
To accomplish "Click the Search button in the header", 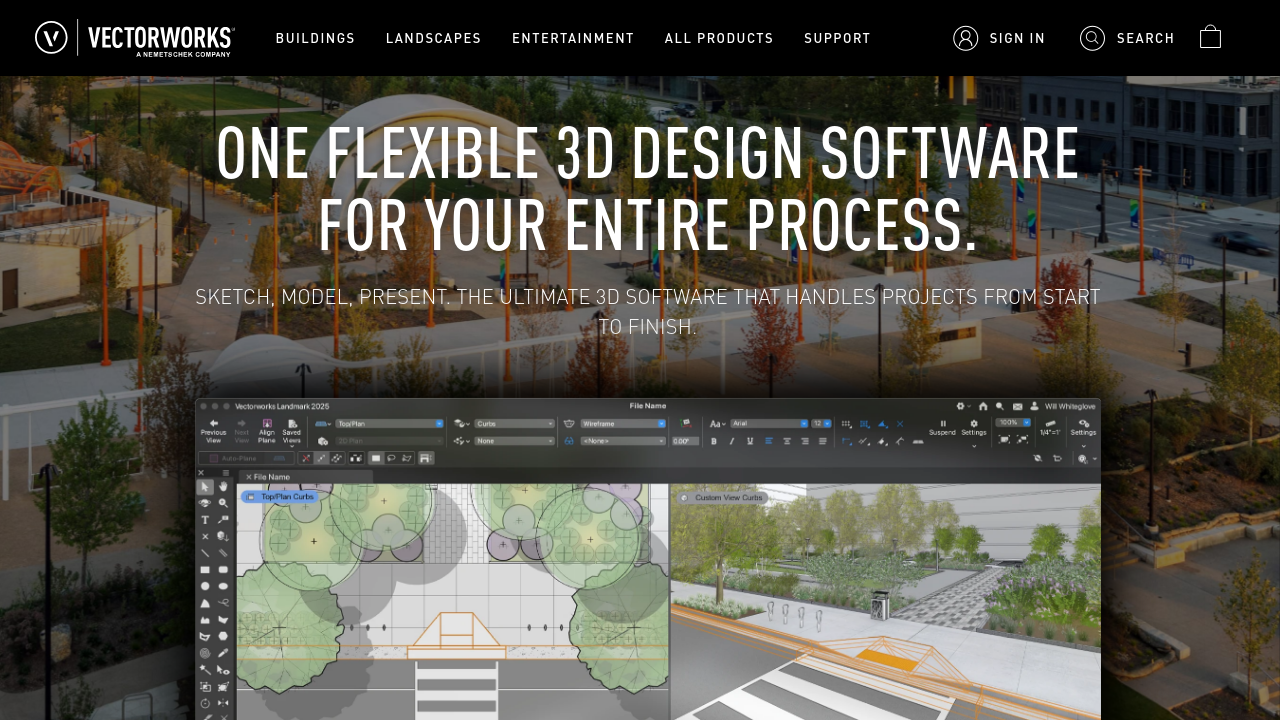I will (x=1127, y=38).
